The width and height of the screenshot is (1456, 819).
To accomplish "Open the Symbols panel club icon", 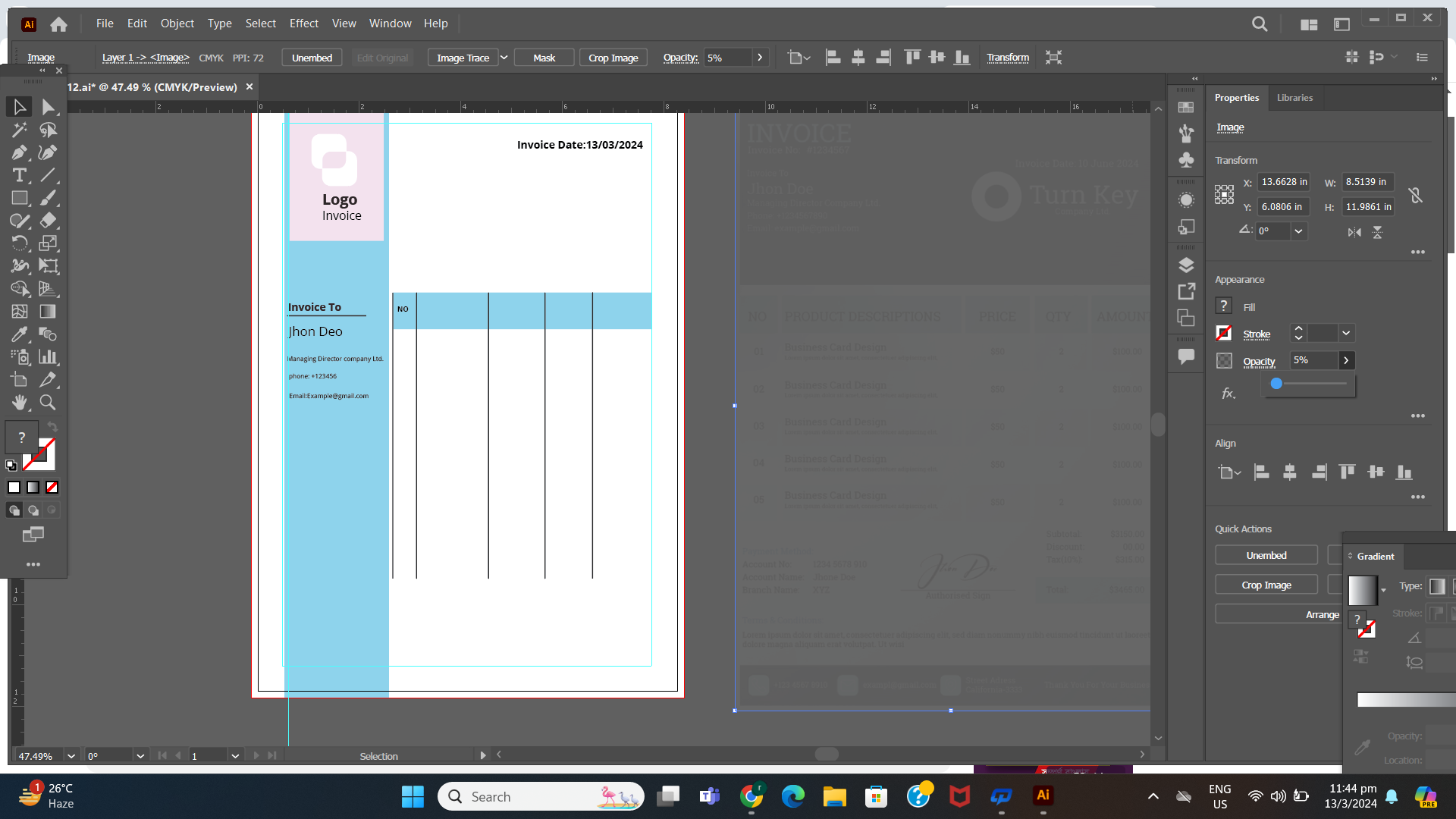I will (x=1186, y=159).
